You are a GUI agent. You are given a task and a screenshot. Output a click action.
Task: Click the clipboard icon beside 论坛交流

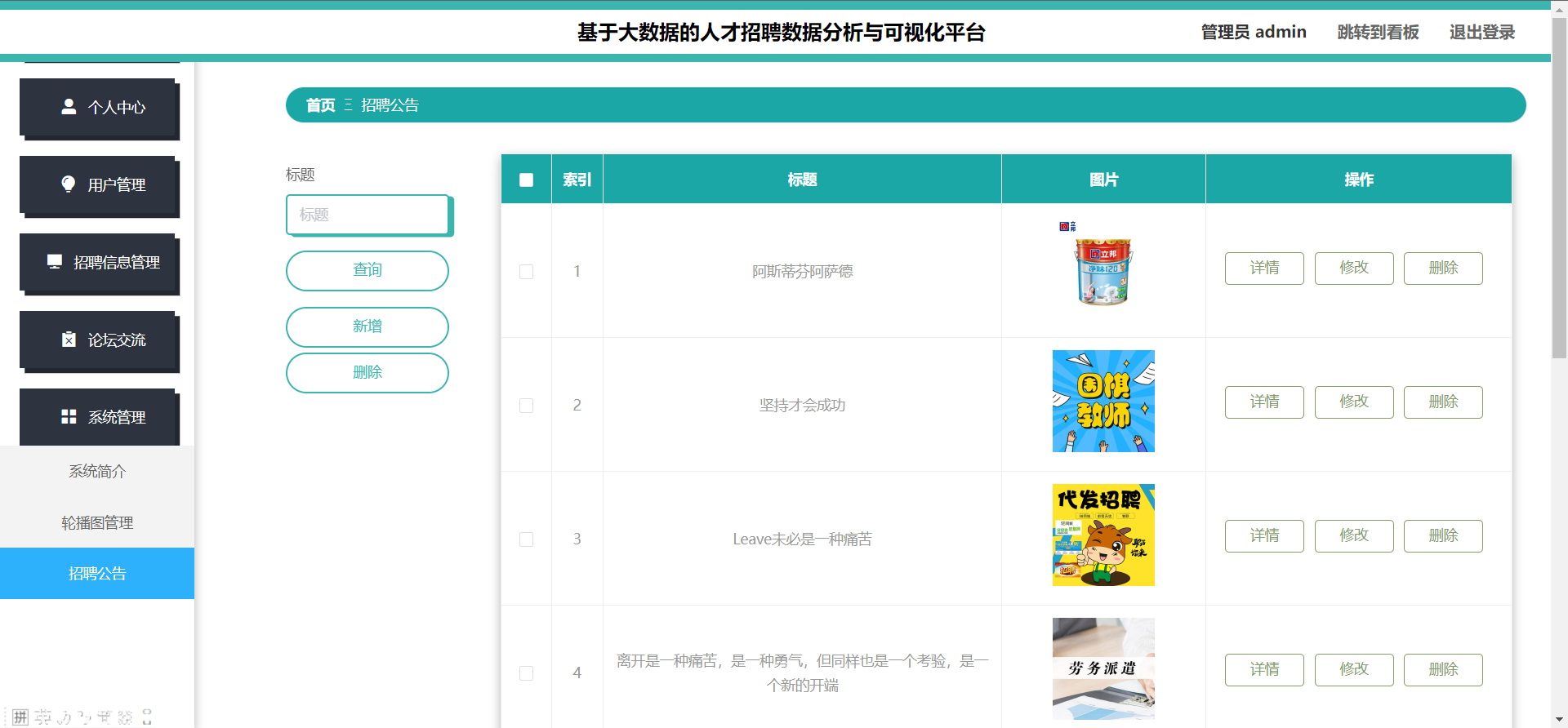coord(69,340)
